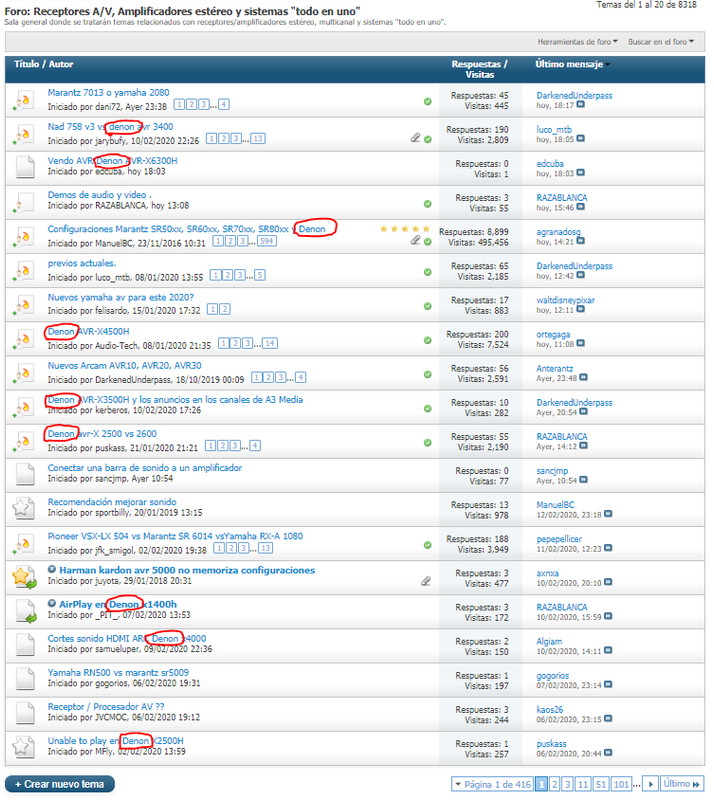Open Nuevos Arcam AVR10, AVR20, AVR30 thread
The height and width of the screenshot is (800, 714).
[125, 366]
